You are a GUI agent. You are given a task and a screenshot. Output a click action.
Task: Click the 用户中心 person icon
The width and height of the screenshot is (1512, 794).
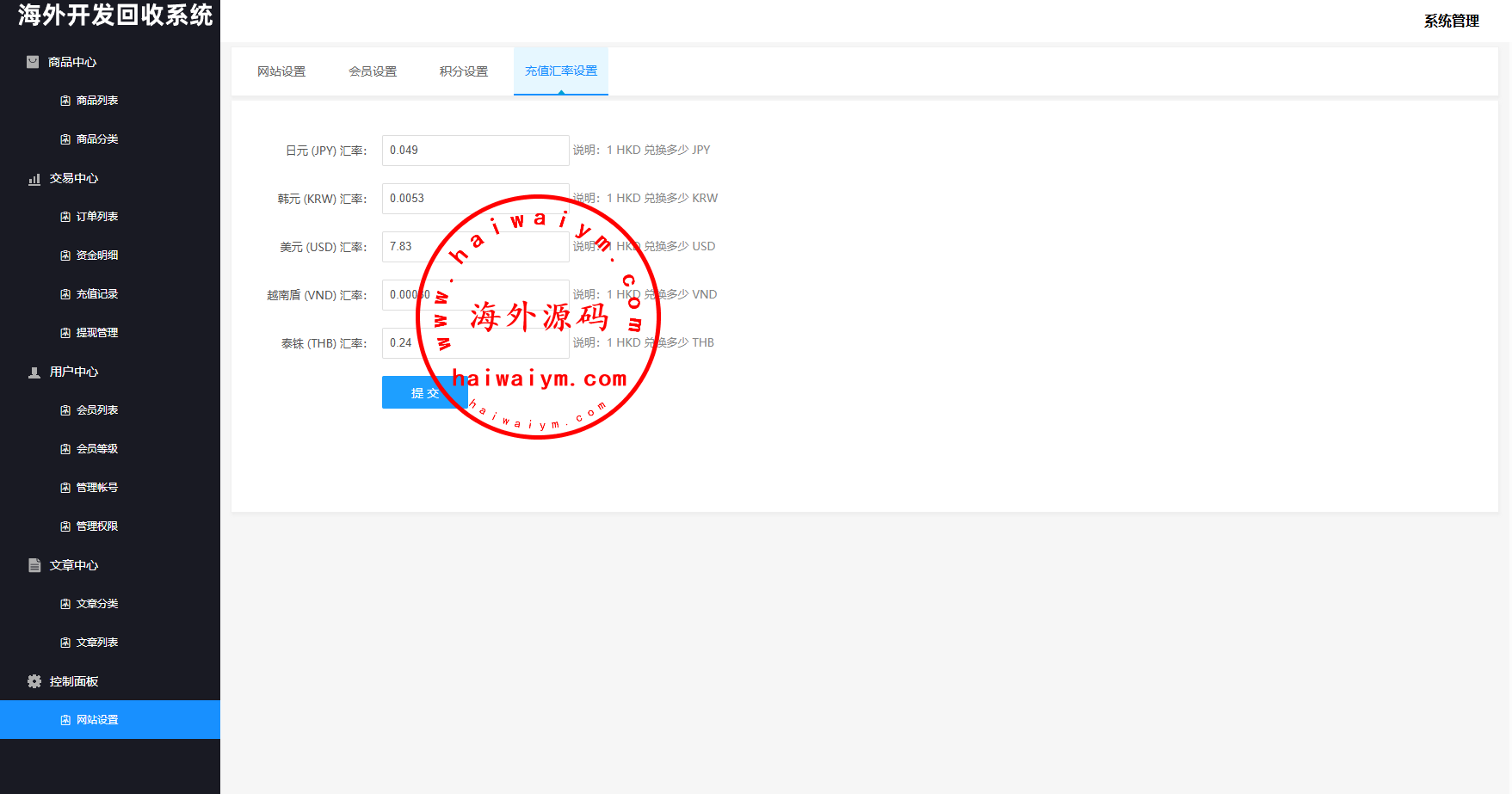pos(34,372)
